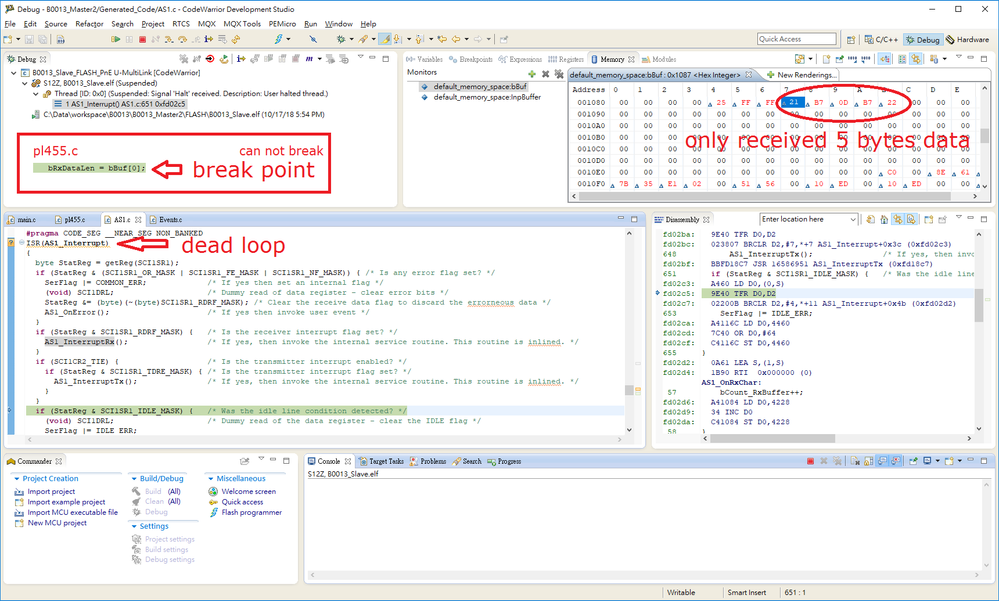999x601 pixels.
Task: Toggle Memory Monitors pane icon
Action: [x=884, y=59]
